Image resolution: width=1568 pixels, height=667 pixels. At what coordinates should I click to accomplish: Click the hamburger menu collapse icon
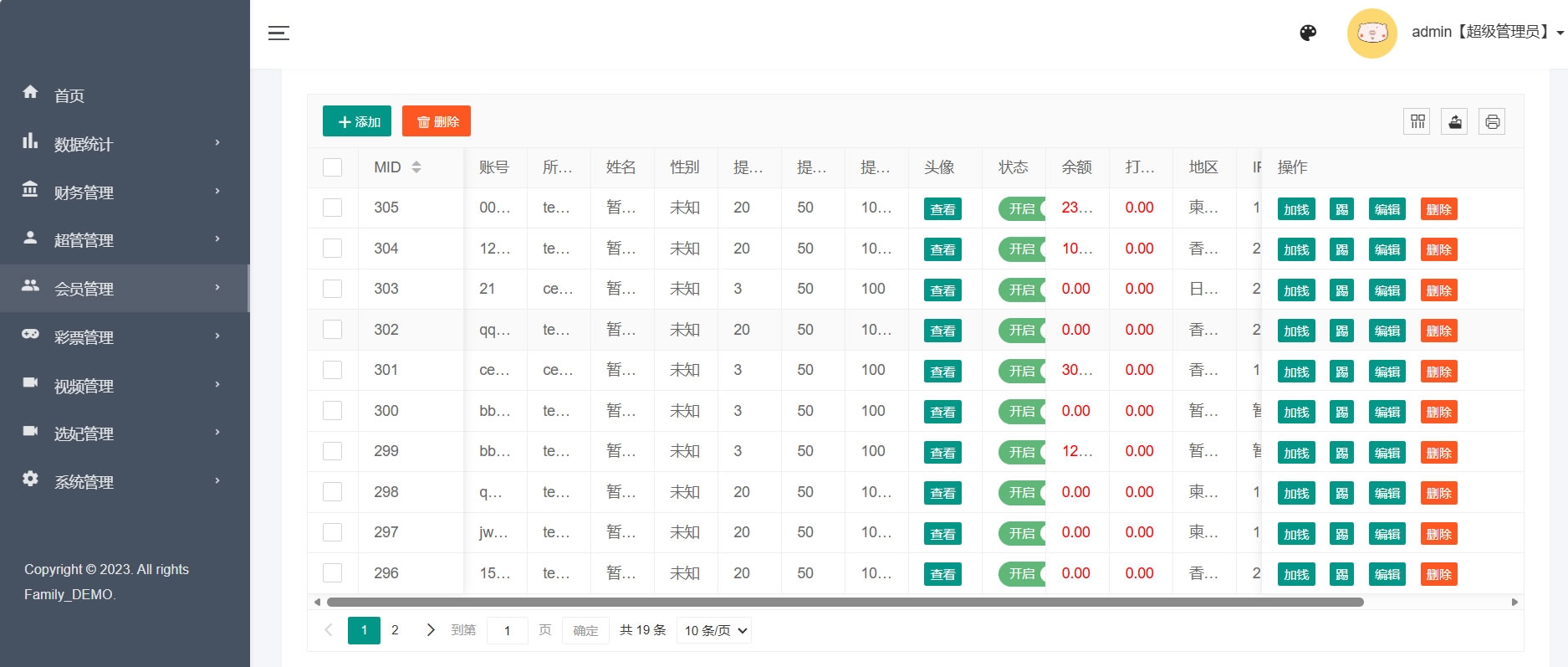278,33
